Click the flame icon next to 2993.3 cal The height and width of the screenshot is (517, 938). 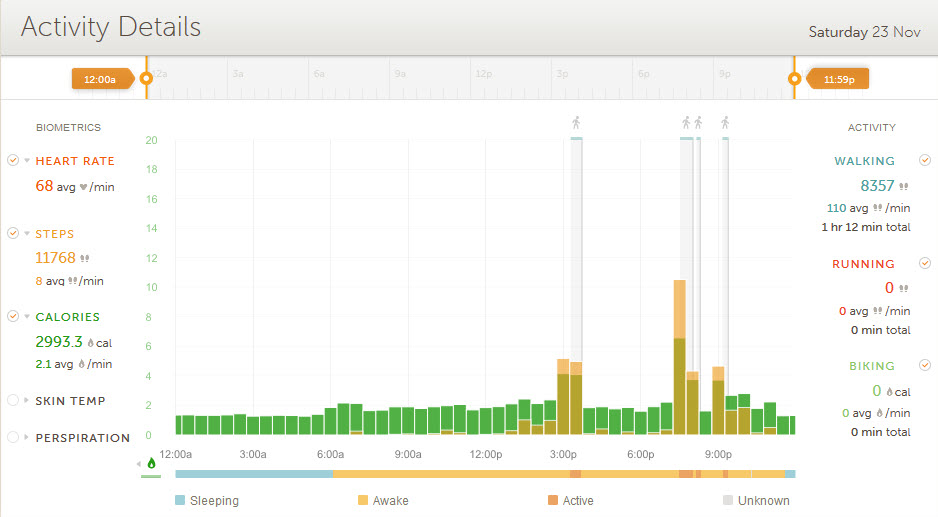click(90, 342)
